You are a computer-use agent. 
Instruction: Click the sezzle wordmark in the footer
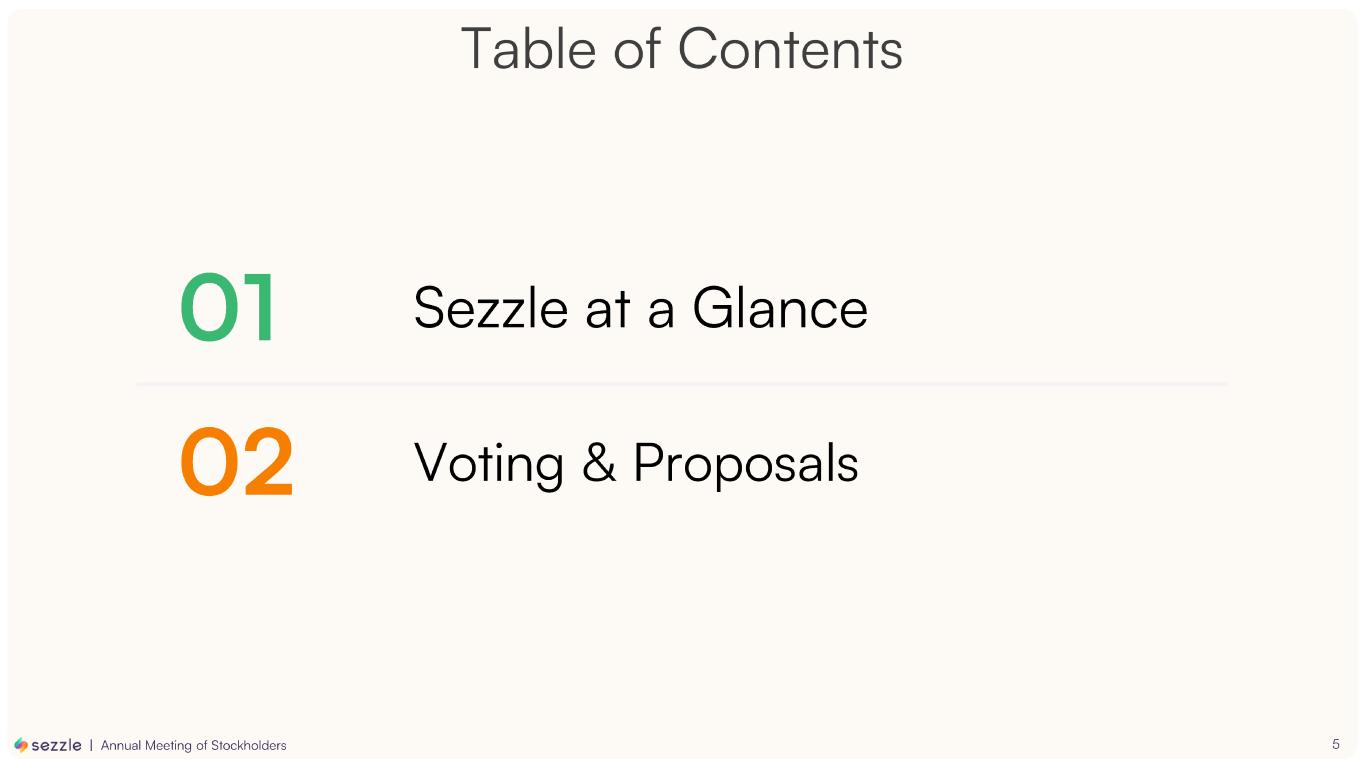click(x=57, y=745)
